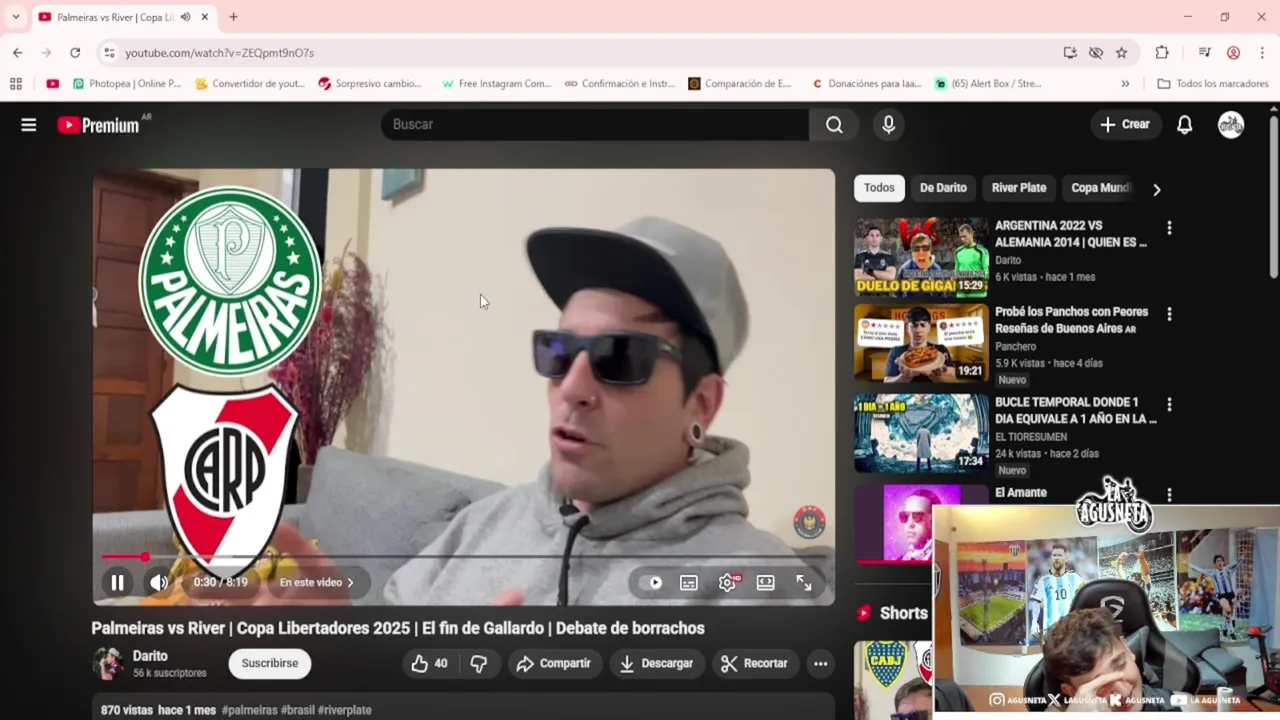Image resolution: width=1280 pixels, height=720 pixels.
Task: Click the #palmeiras hashtag
Action: (249, 710)
